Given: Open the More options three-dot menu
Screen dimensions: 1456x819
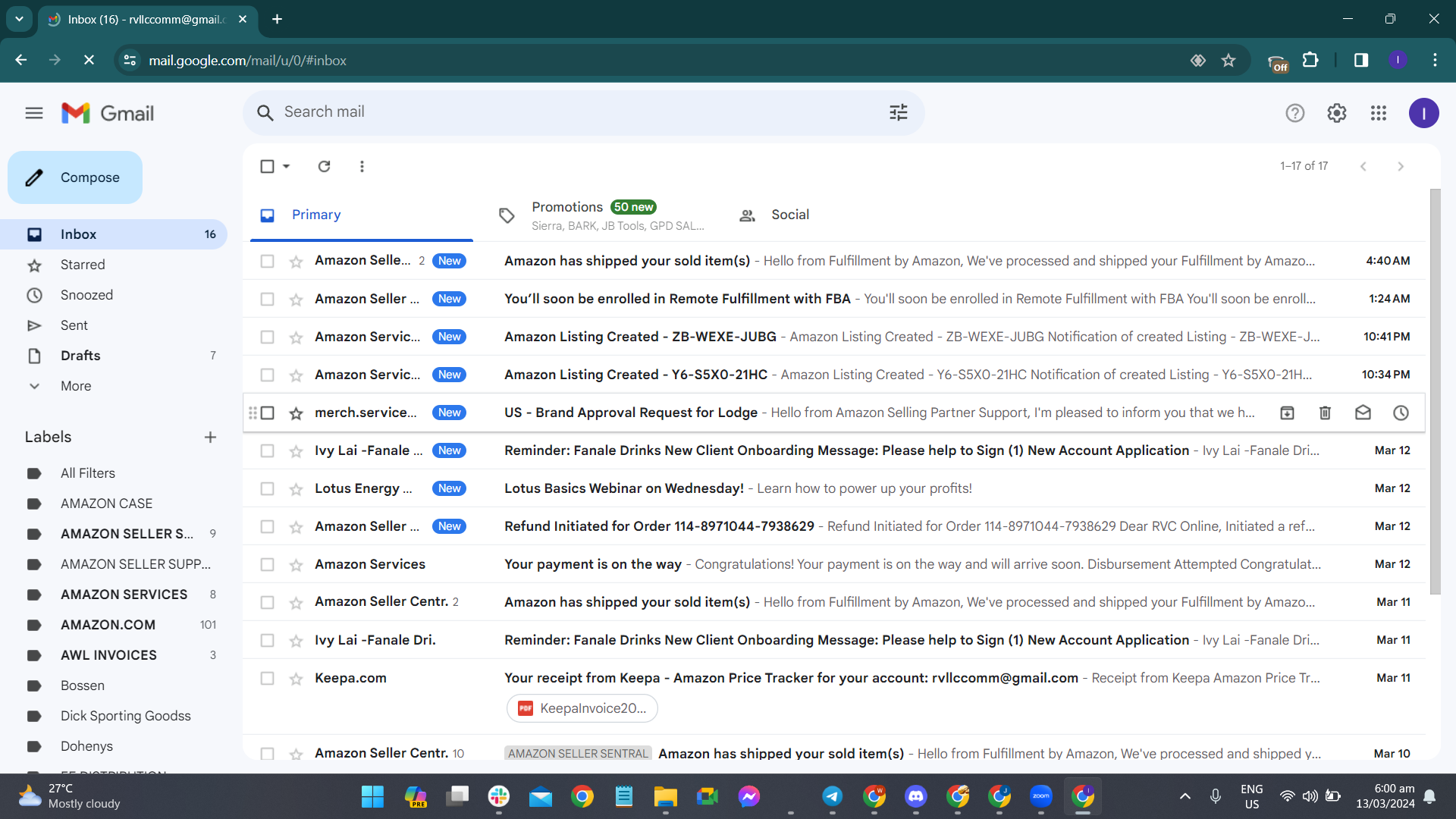Looking at the screenshot, I should pyautogui.click(x=362, y=166).
